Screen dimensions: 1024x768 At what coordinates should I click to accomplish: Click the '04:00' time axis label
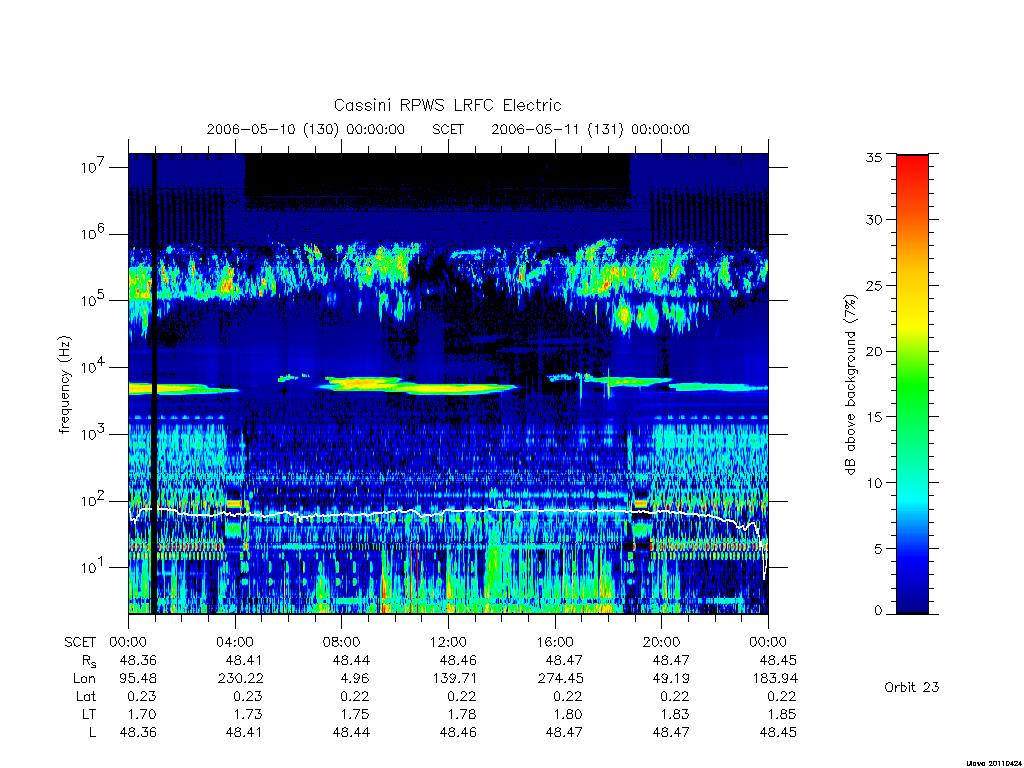234,642
